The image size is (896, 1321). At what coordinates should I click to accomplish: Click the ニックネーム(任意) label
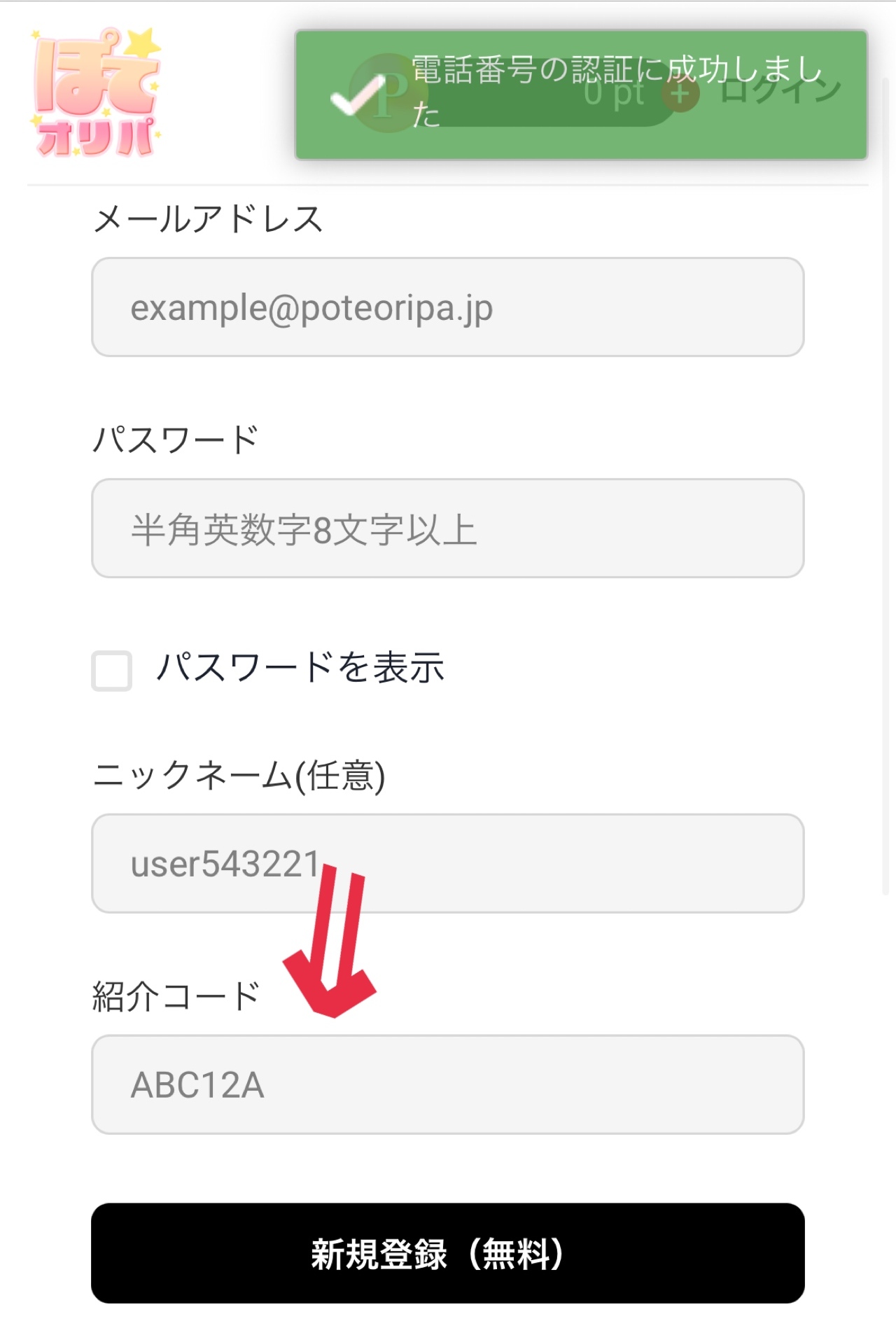coord(239,776)
